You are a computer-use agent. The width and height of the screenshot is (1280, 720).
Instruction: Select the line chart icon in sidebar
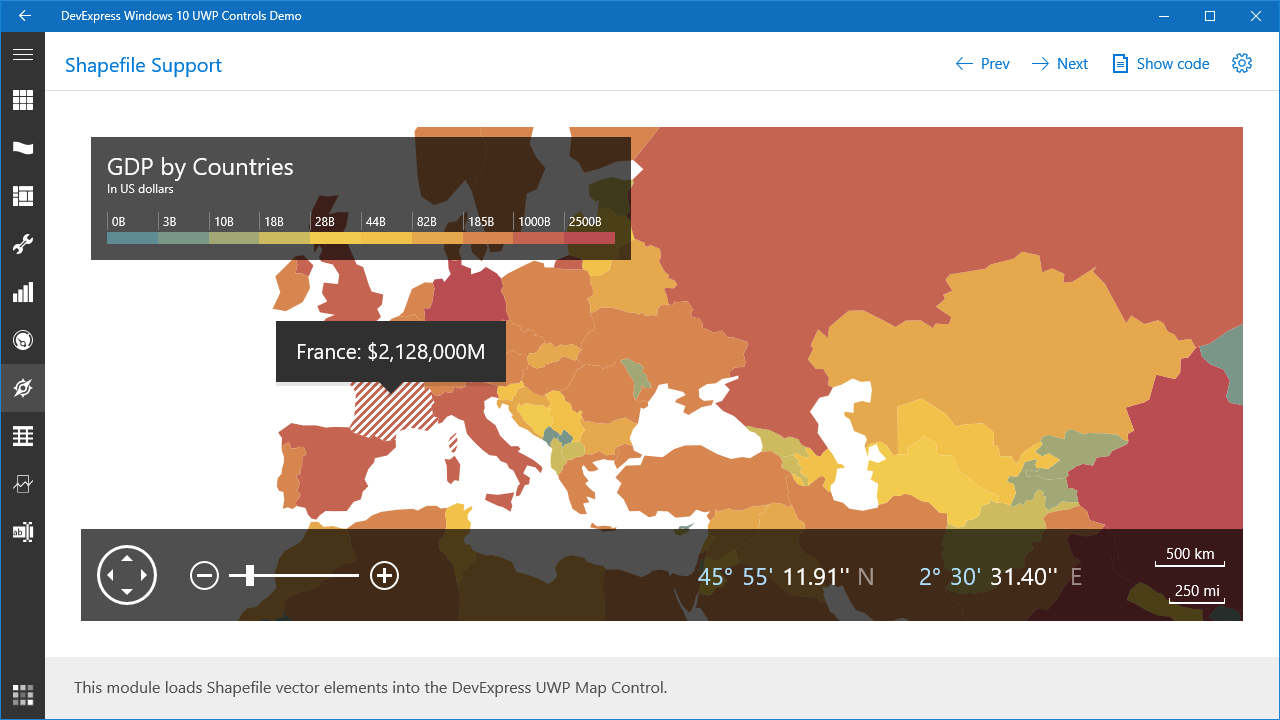pos(22,484)
